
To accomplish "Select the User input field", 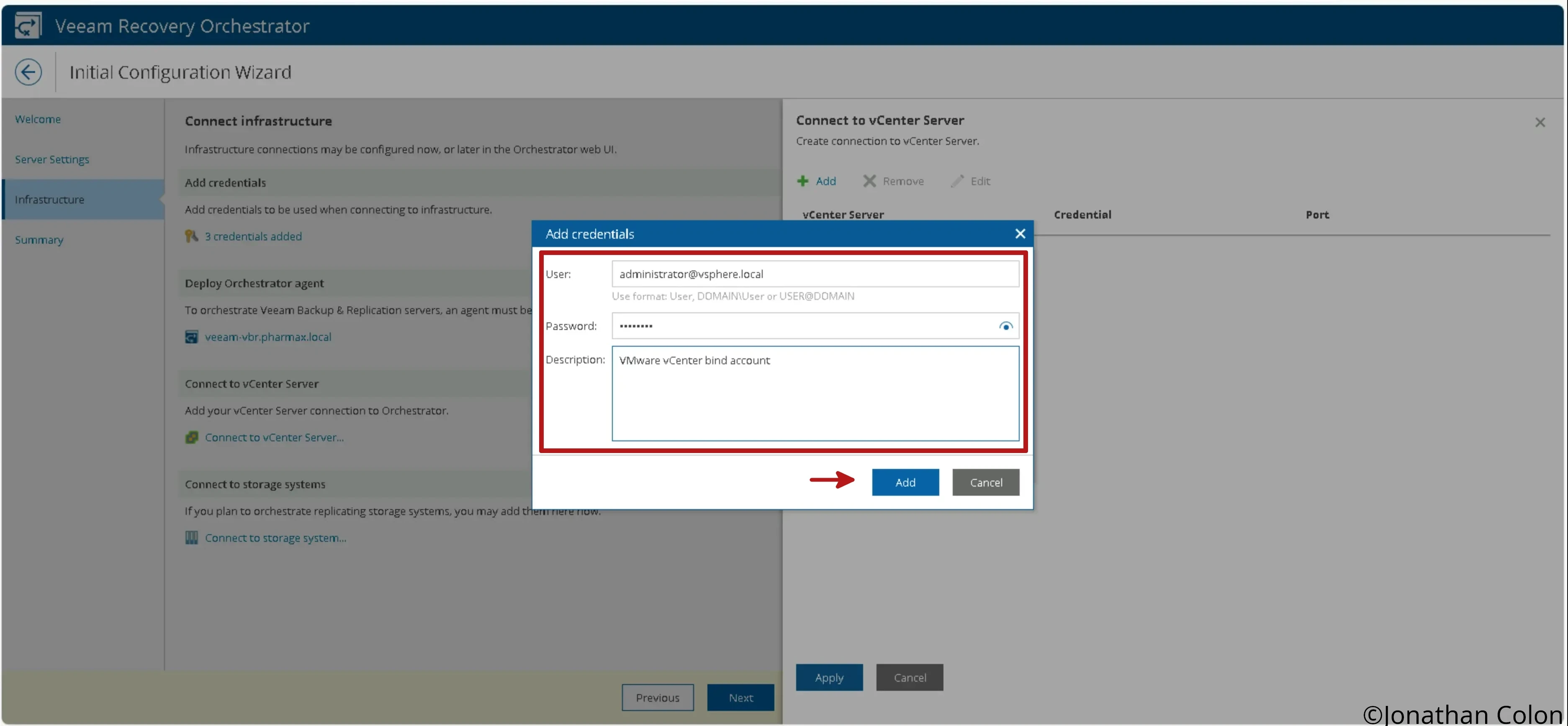I will coord(815,273).
